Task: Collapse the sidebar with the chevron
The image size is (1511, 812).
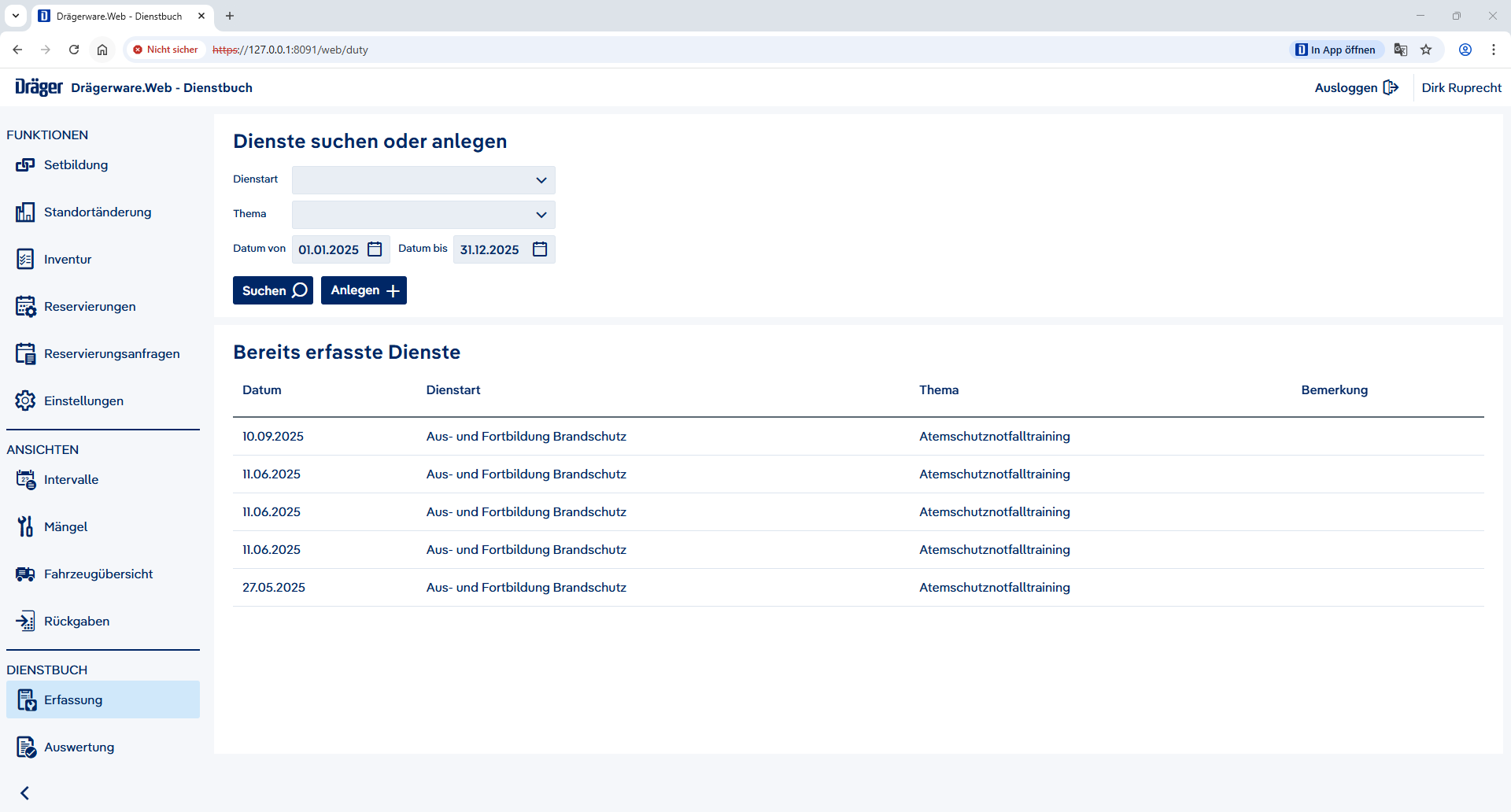Action: click(x=25, y=793)
